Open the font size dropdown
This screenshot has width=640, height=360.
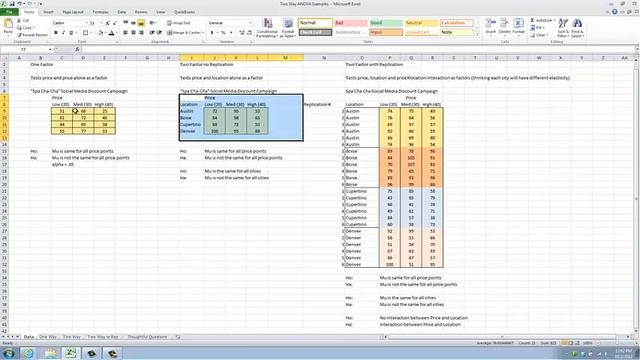[x=101, y=23]
